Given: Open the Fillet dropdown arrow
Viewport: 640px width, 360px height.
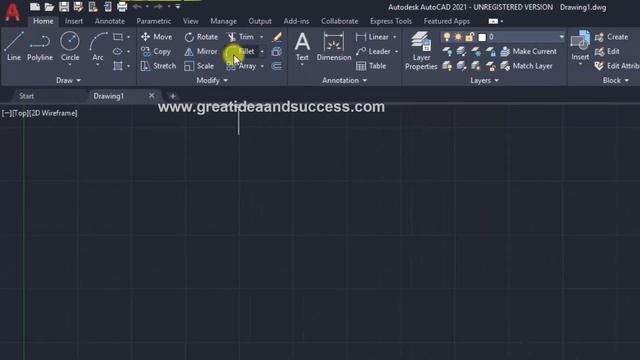Looking at the screenshot, I should coord(262,51).
